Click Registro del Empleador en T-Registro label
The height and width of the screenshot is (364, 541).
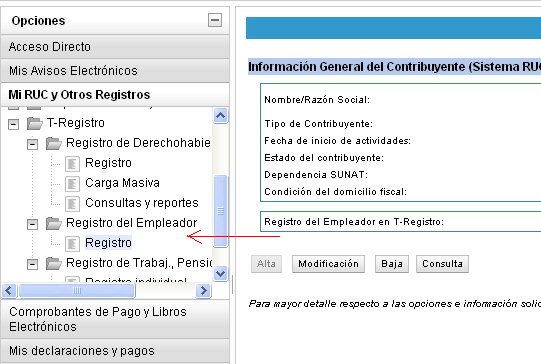354,222
